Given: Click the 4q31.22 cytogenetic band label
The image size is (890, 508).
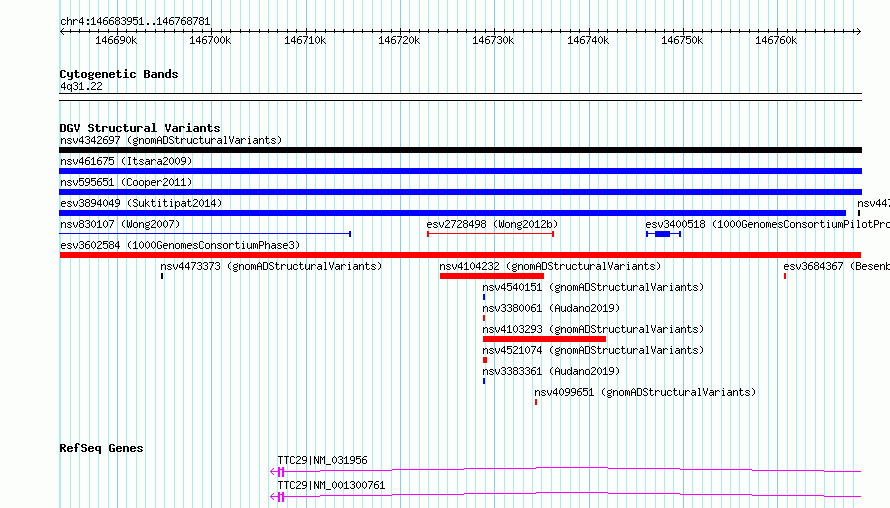Looking at the screenshot, I should 81,86.
